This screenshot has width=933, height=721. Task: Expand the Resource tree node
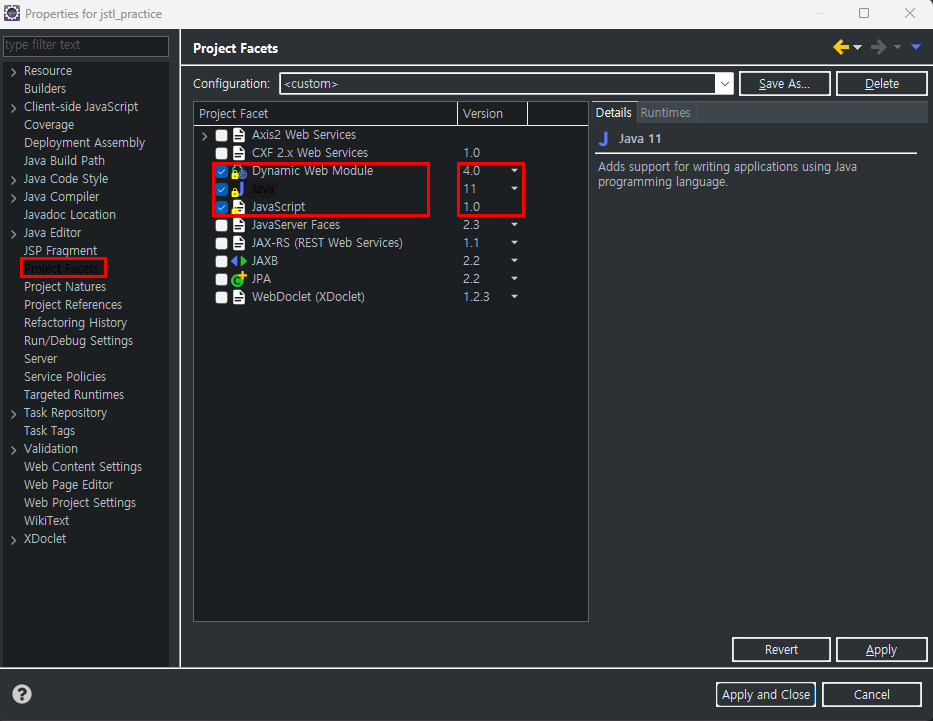point(13,71)
